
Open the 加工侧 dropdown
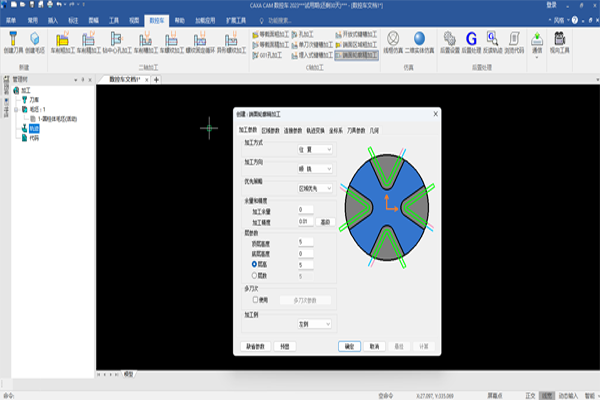316,325
